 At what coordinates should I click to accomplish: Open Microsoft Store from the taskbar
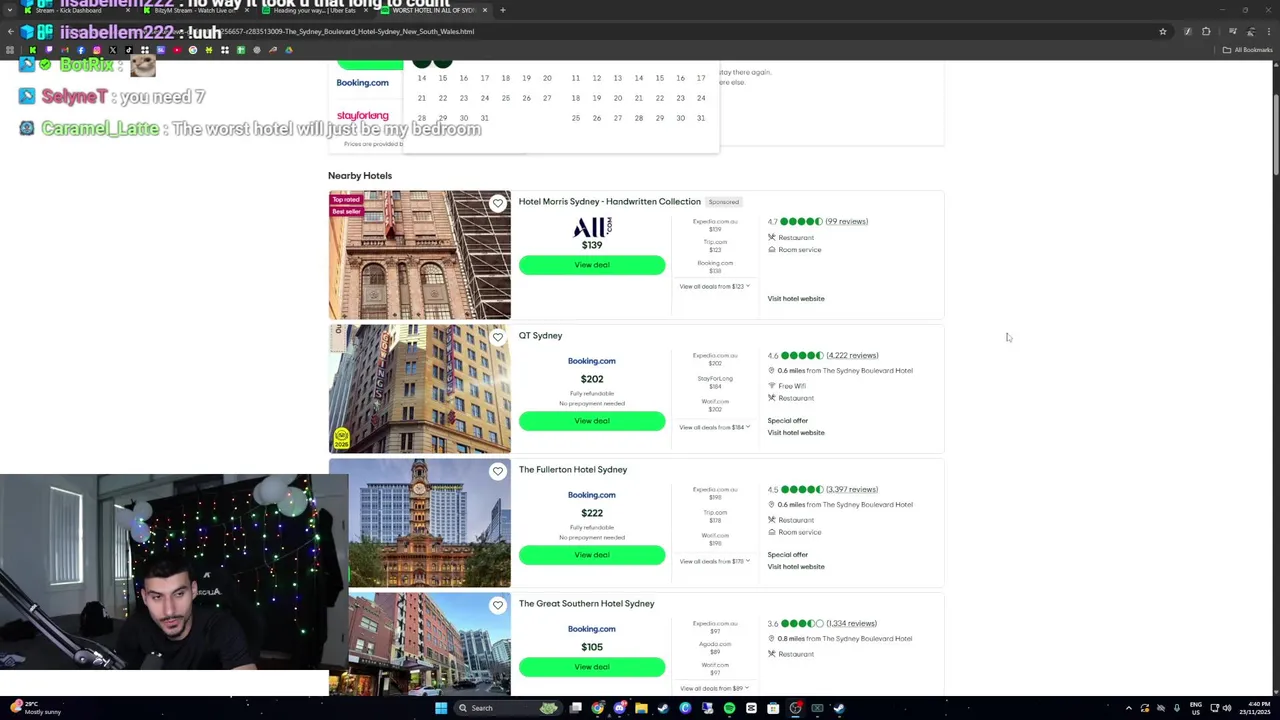tap(773, 708)
